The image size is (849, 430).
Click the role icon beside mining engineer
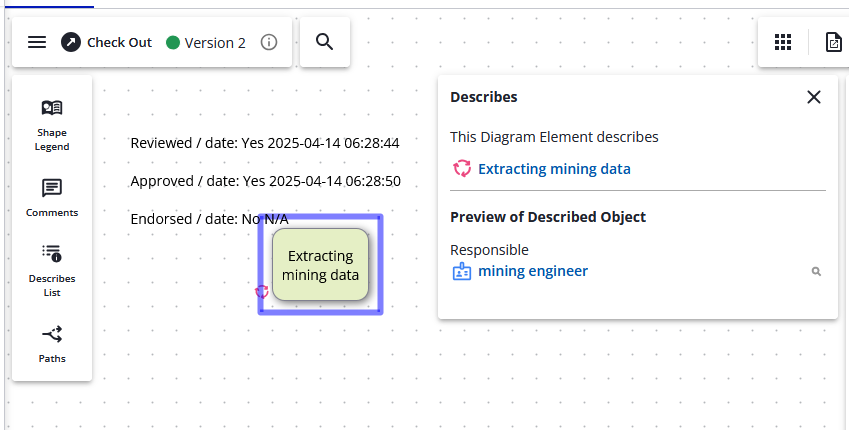pyautogui.click(x=461, y=271)
